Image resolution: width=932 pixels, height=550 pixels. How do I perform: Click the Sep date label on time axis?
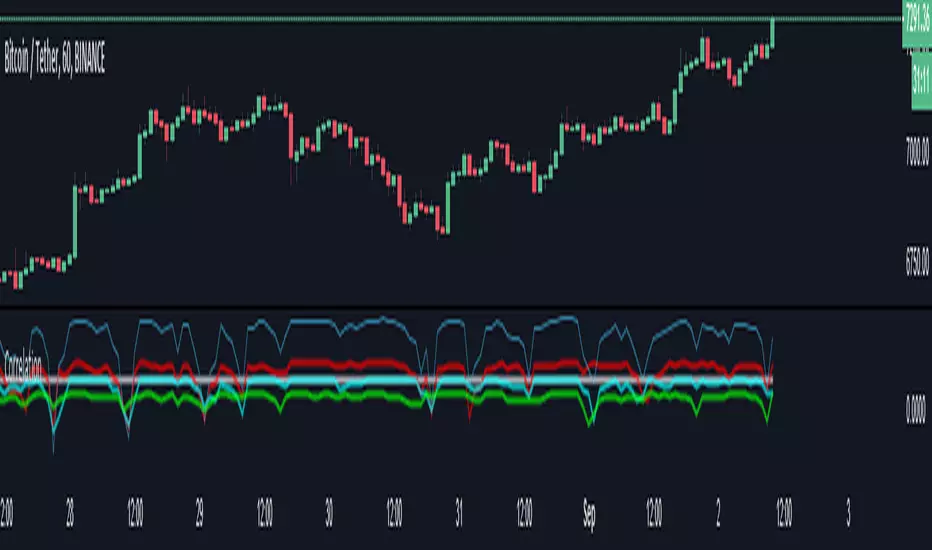coord(589,513)
